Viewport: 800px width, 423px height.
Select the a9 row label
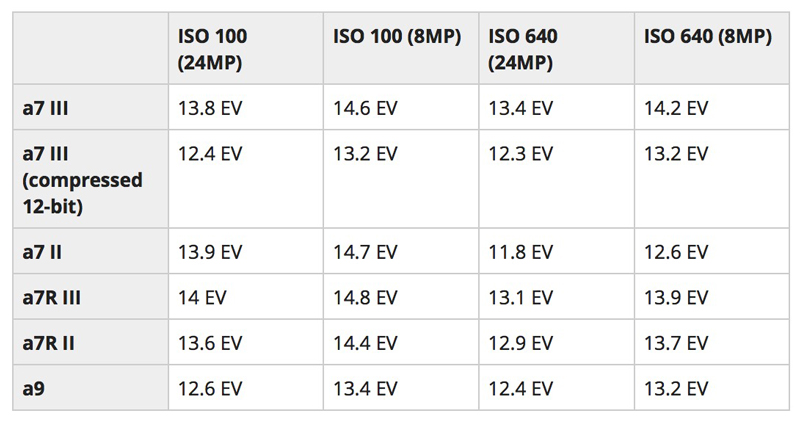[x=90, y=388]
